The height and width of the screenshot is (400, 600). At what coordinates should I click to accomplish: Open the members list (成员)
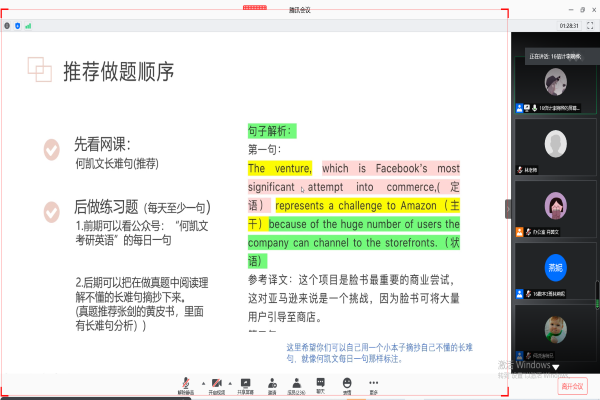click(x=297, y=382)
